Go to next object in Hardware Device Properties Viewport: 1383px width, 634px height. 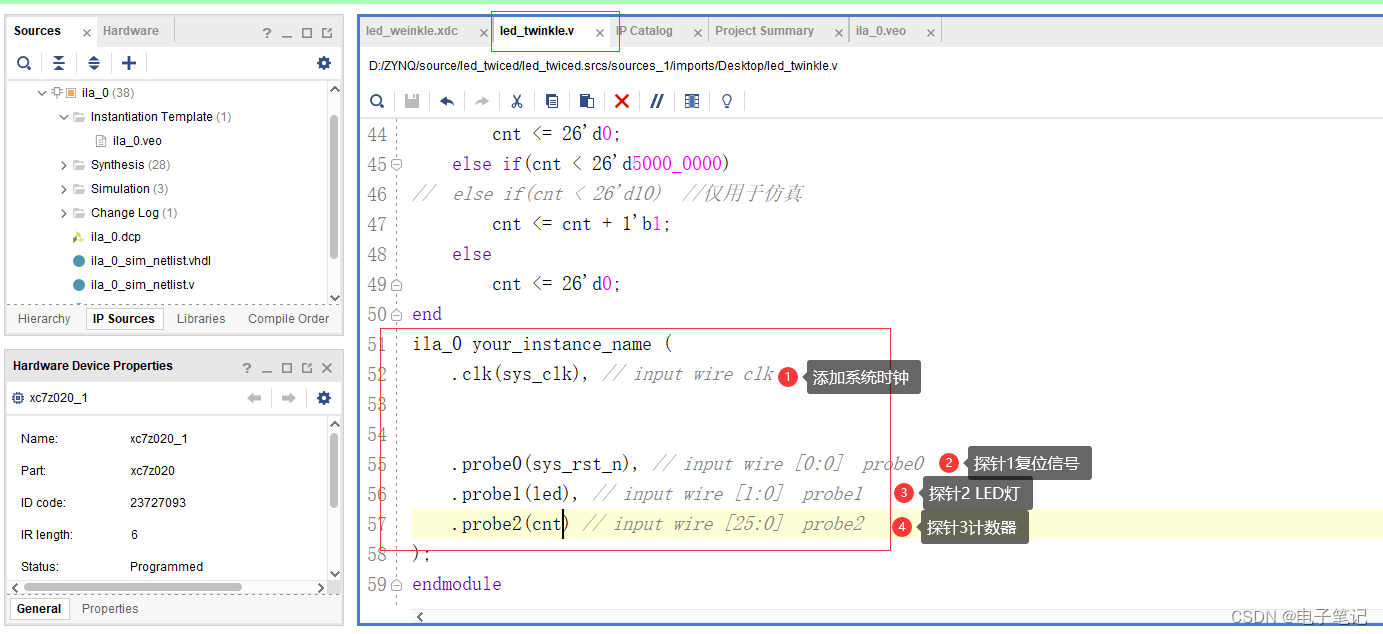pyautogui.click(x=288, y=398)
